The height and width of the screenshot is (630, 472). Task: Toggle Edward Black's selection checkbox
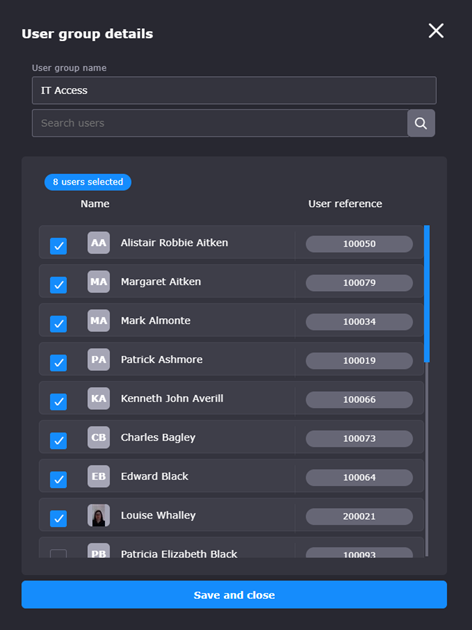coord(58,480)
